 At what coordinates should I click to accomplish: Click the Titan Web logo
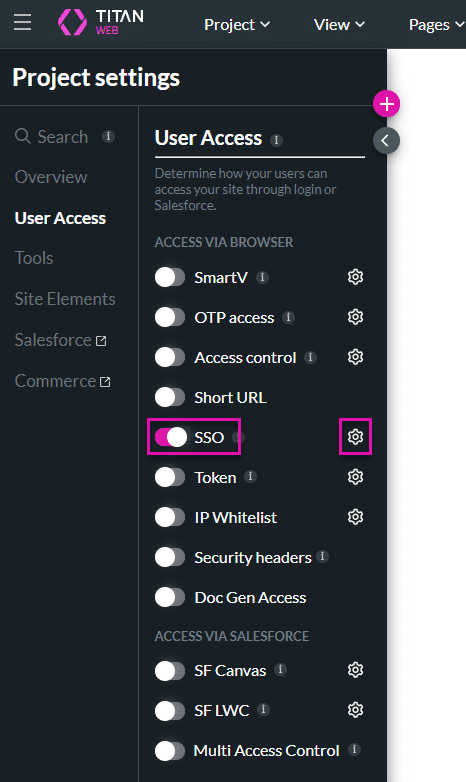(x=101, y=22)
